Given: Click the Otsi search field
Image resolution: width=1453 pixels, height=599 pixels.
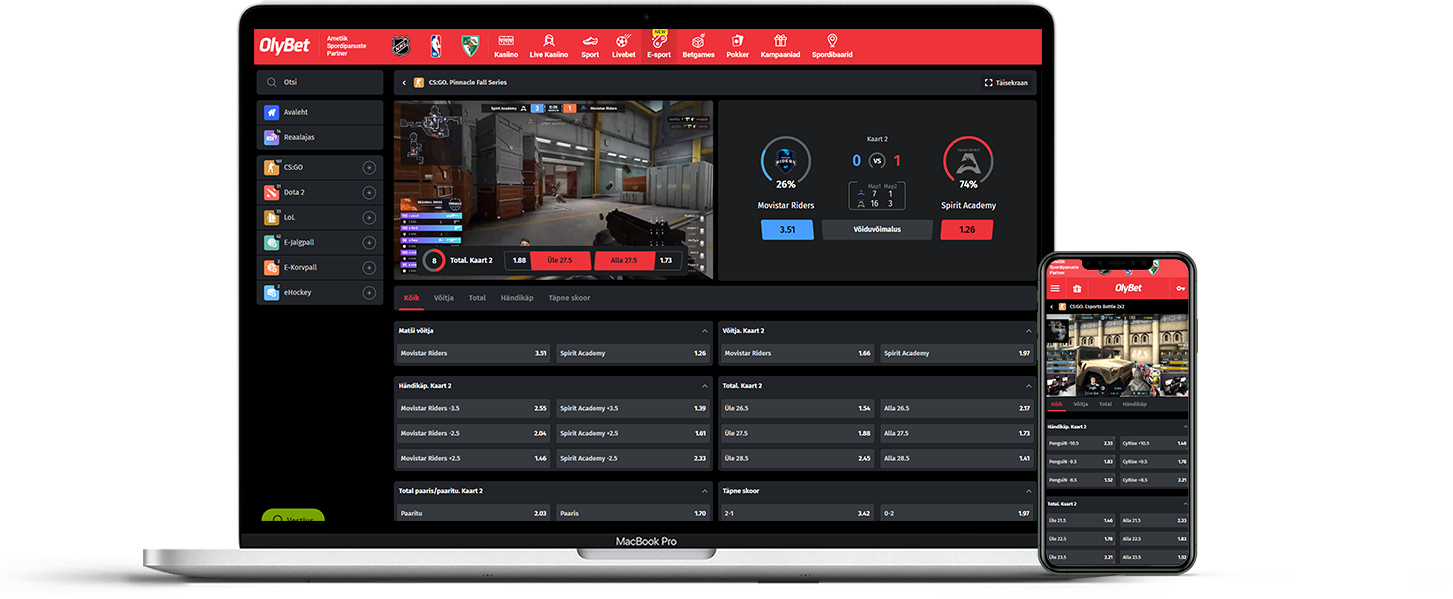Looking at the screenshot, I should (x=320, y=82).
